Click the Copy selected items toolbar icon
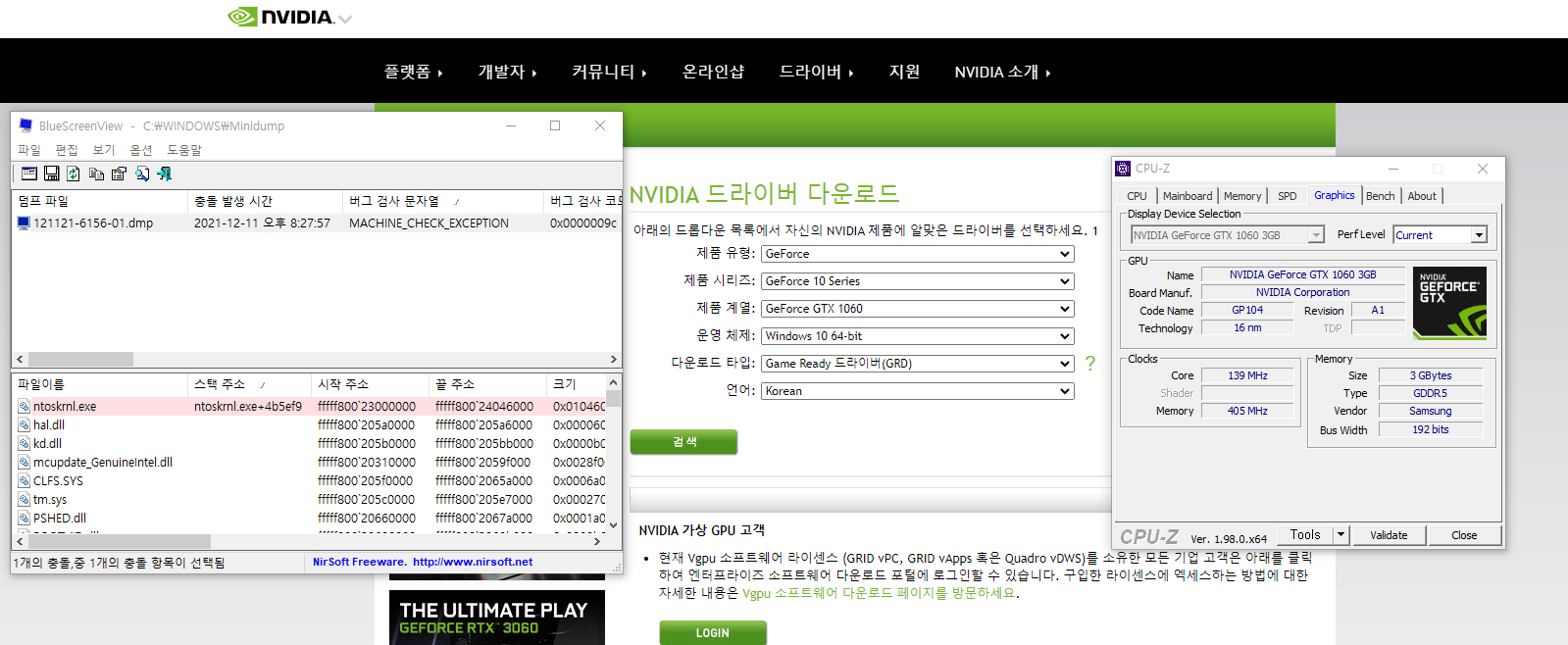This screenshot has height=645, width=1568. [96, 174]
